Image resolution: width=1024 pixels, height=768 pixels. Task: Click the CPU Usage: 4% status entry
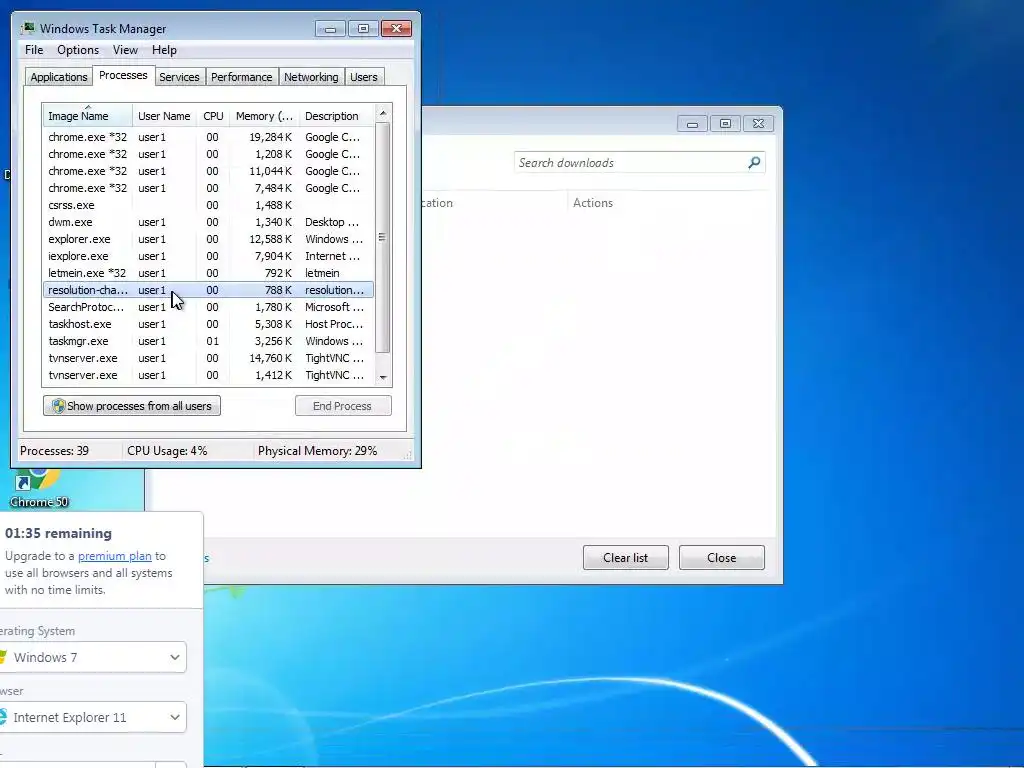click(x=167, y=451)
